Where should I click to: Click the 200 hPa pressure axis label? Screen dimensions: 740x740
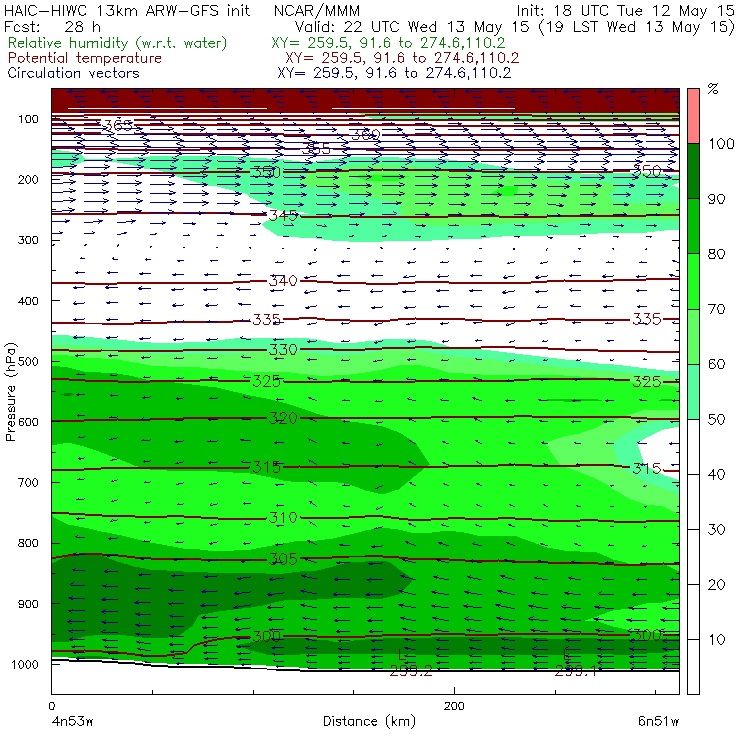28,179
